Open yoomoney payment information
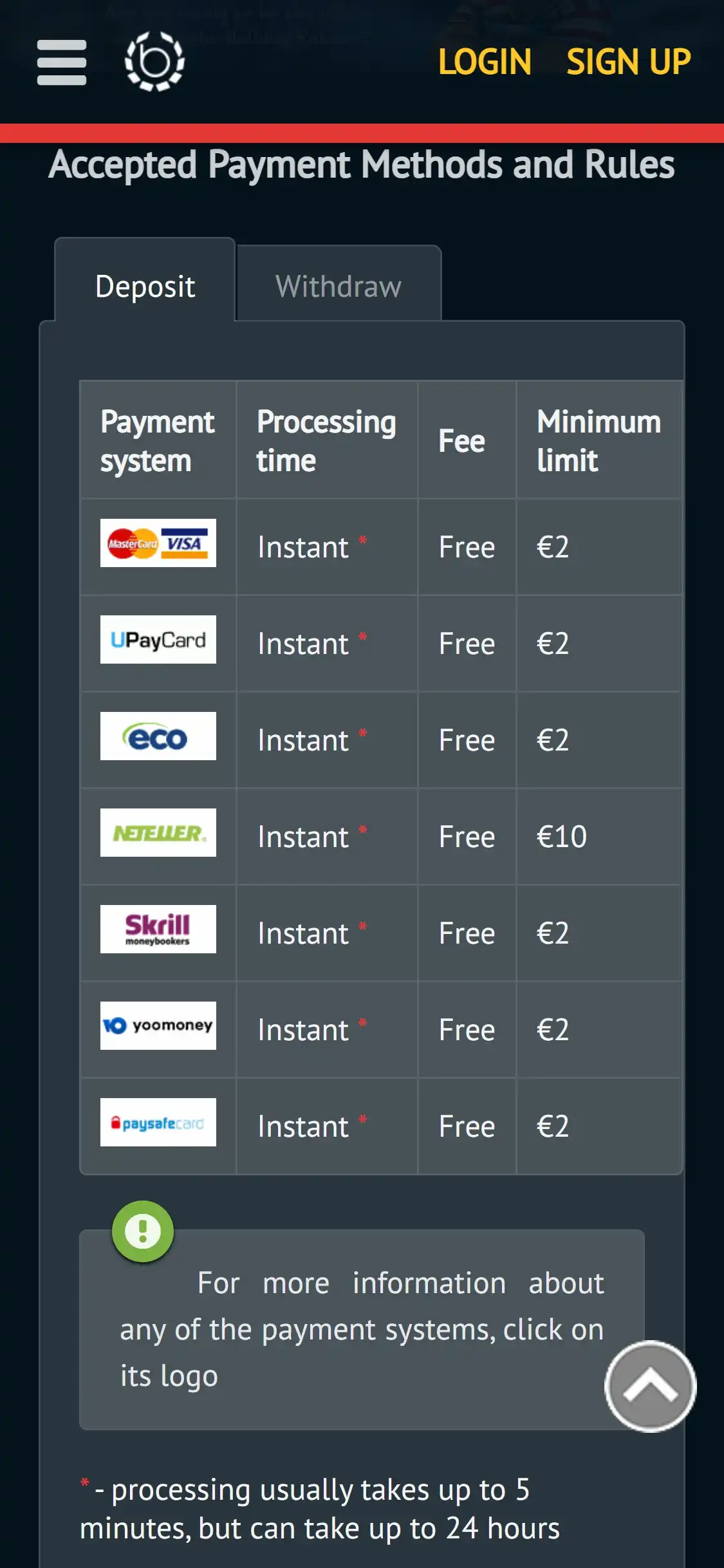This screenshot has width=724, height=1568. click(158, 1026)
